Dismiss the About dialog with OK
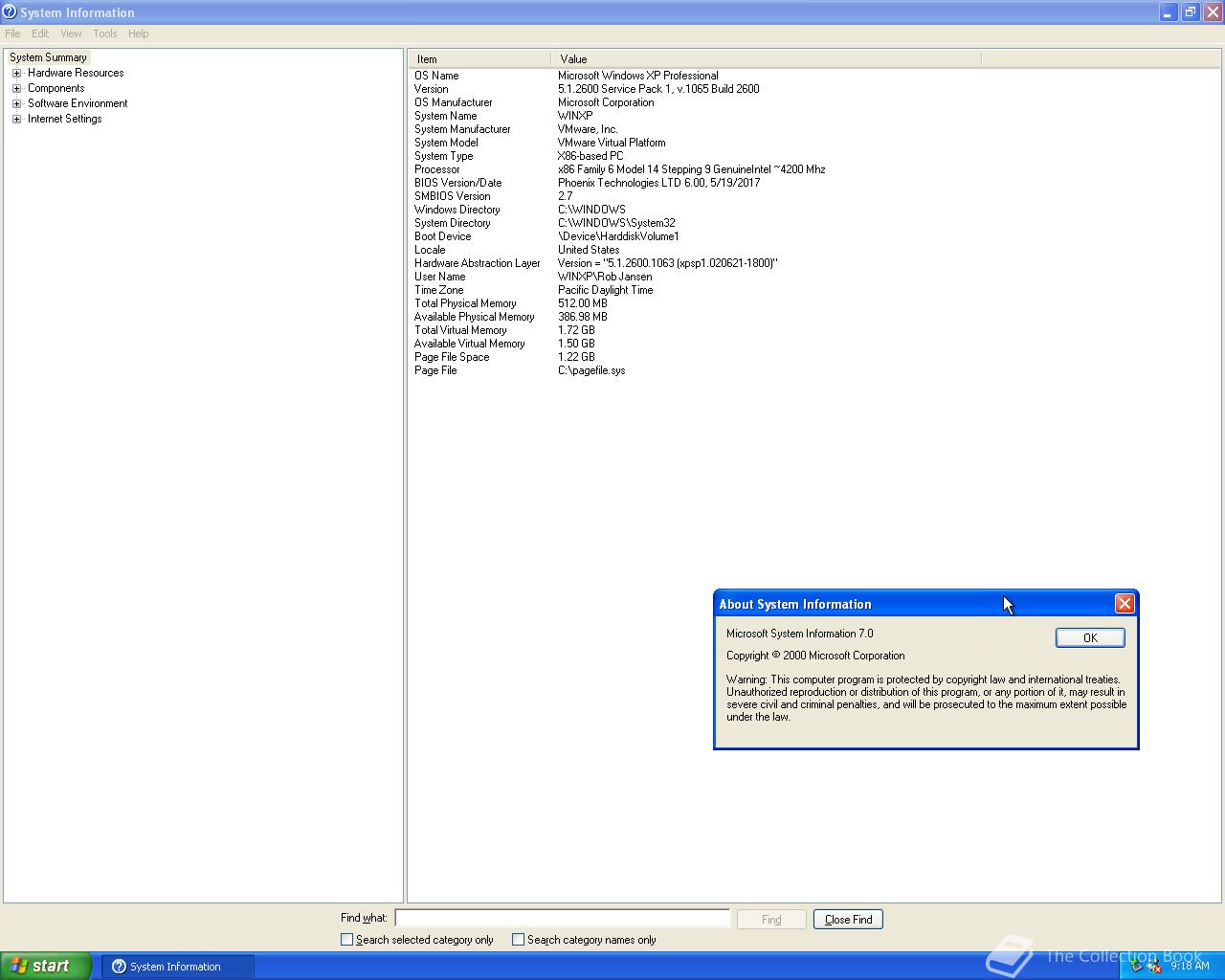 [1089, 636]
